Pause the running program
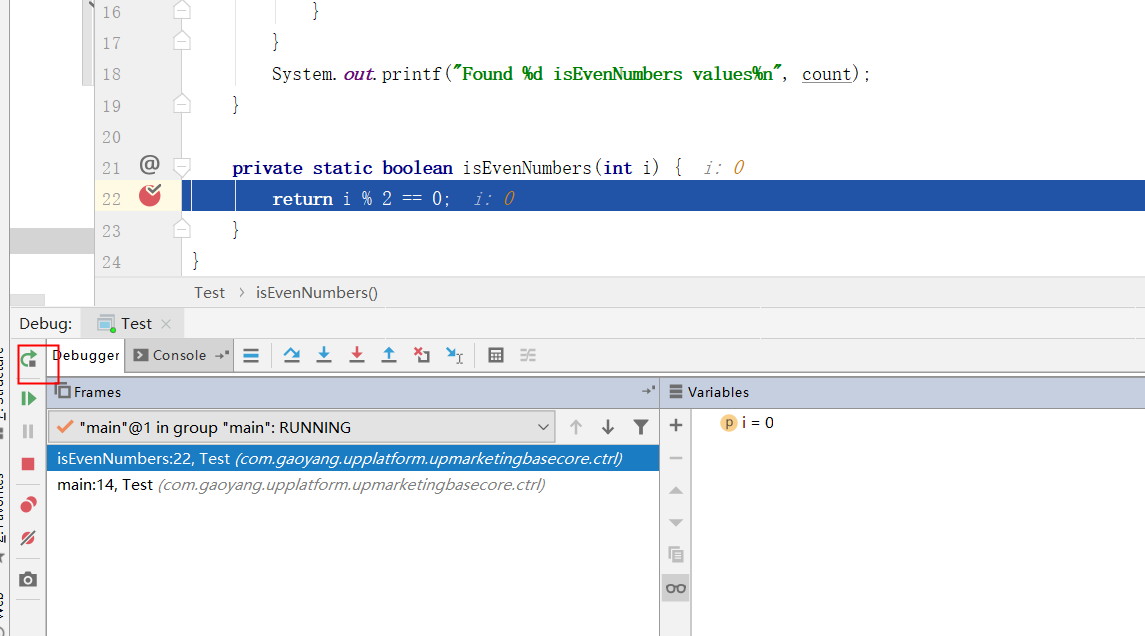The width and height of the screenshot is (1145, 636). click(x=28, y=431)
